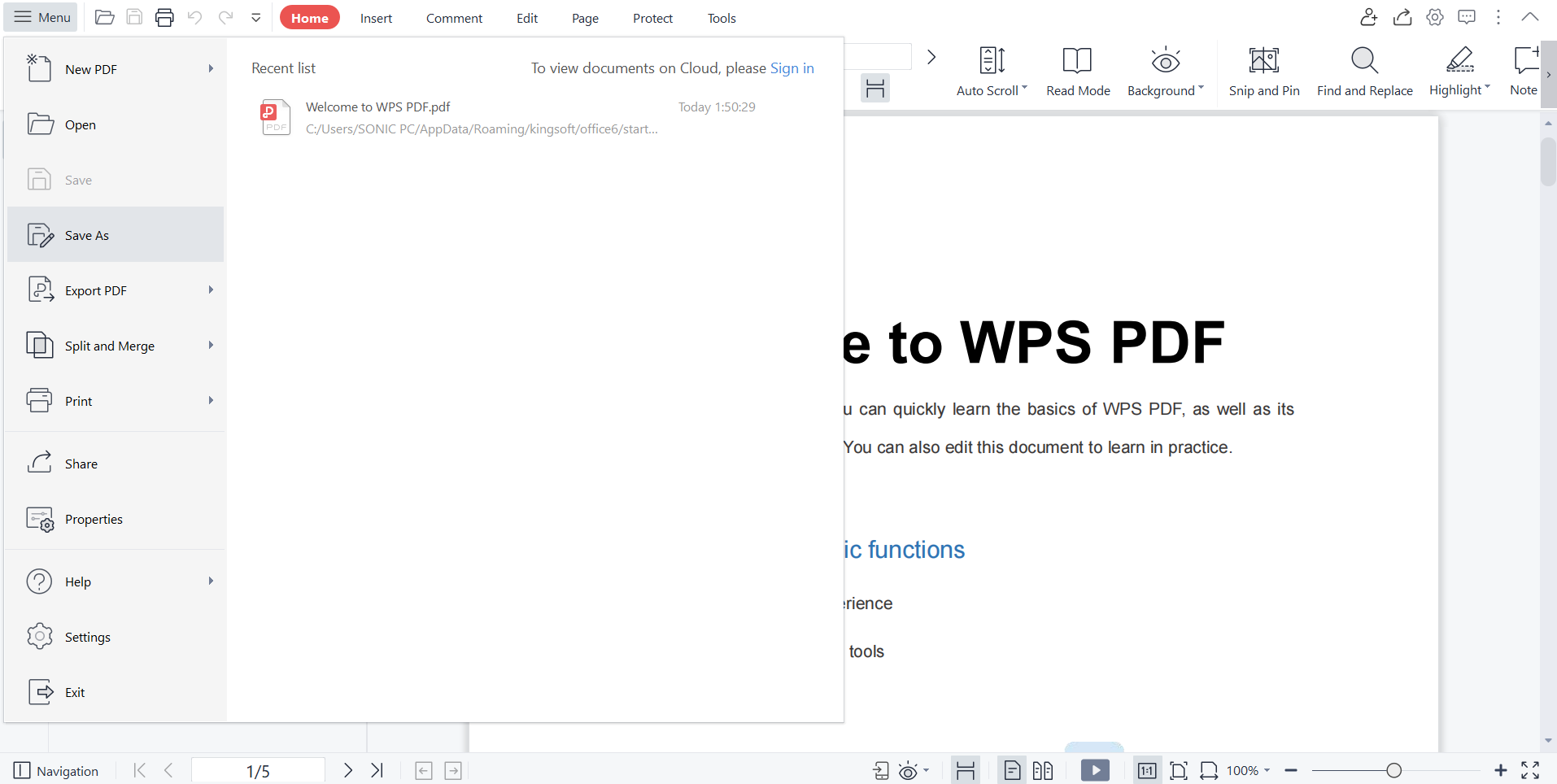Image resolution: width=1557 pixels, height=784 pixels.
Task: Start the slideshow play button
Action: click(1095, 770)
